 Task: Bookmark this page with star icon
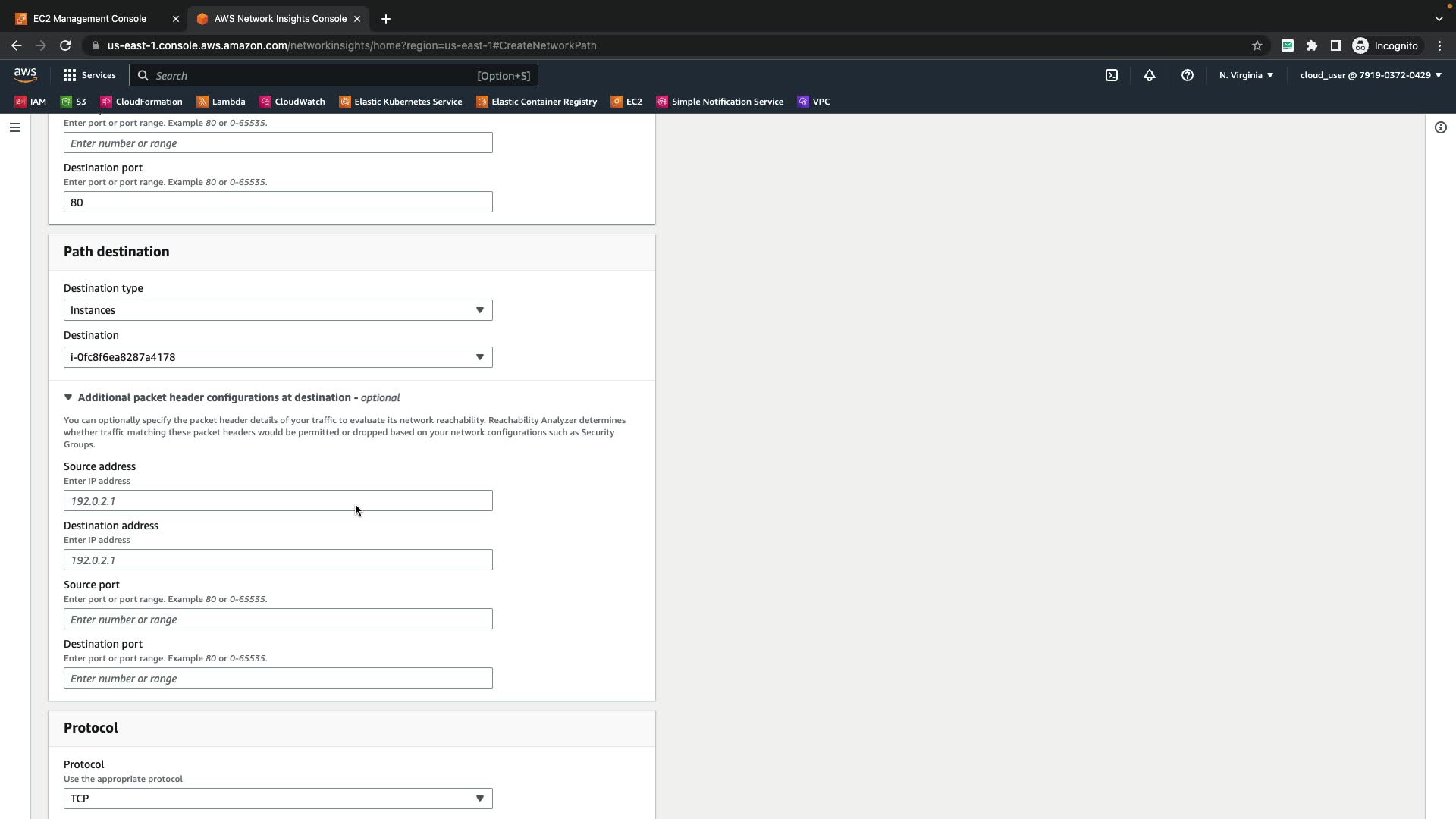pyautogui.click(x=1257, y=45)
